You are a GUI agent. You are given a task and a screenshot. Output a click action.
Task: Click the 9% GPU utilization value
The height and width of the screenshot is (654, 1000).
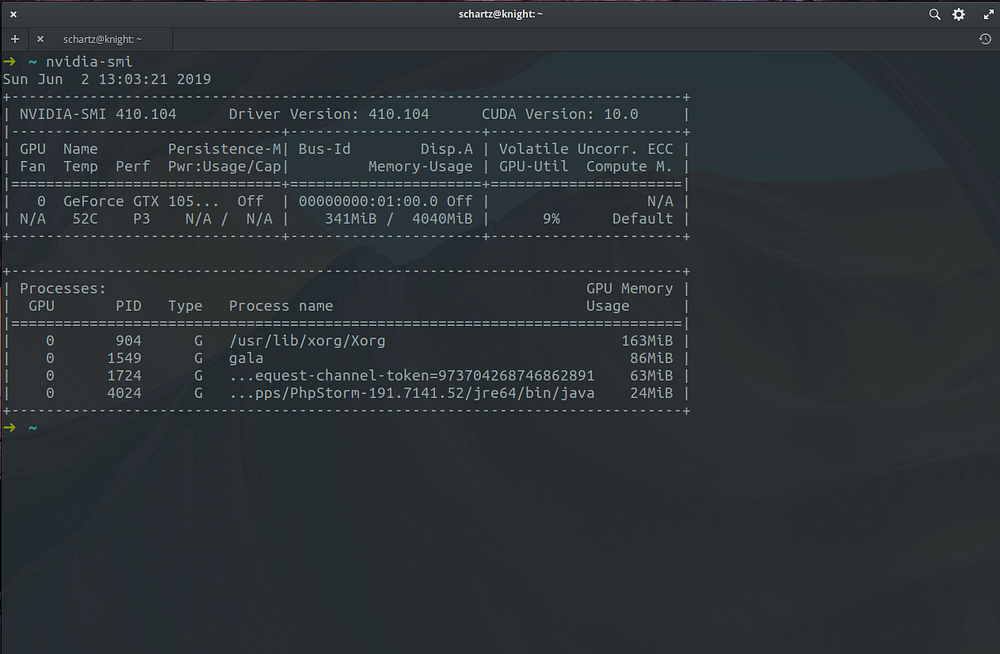[x=551, y=219]
